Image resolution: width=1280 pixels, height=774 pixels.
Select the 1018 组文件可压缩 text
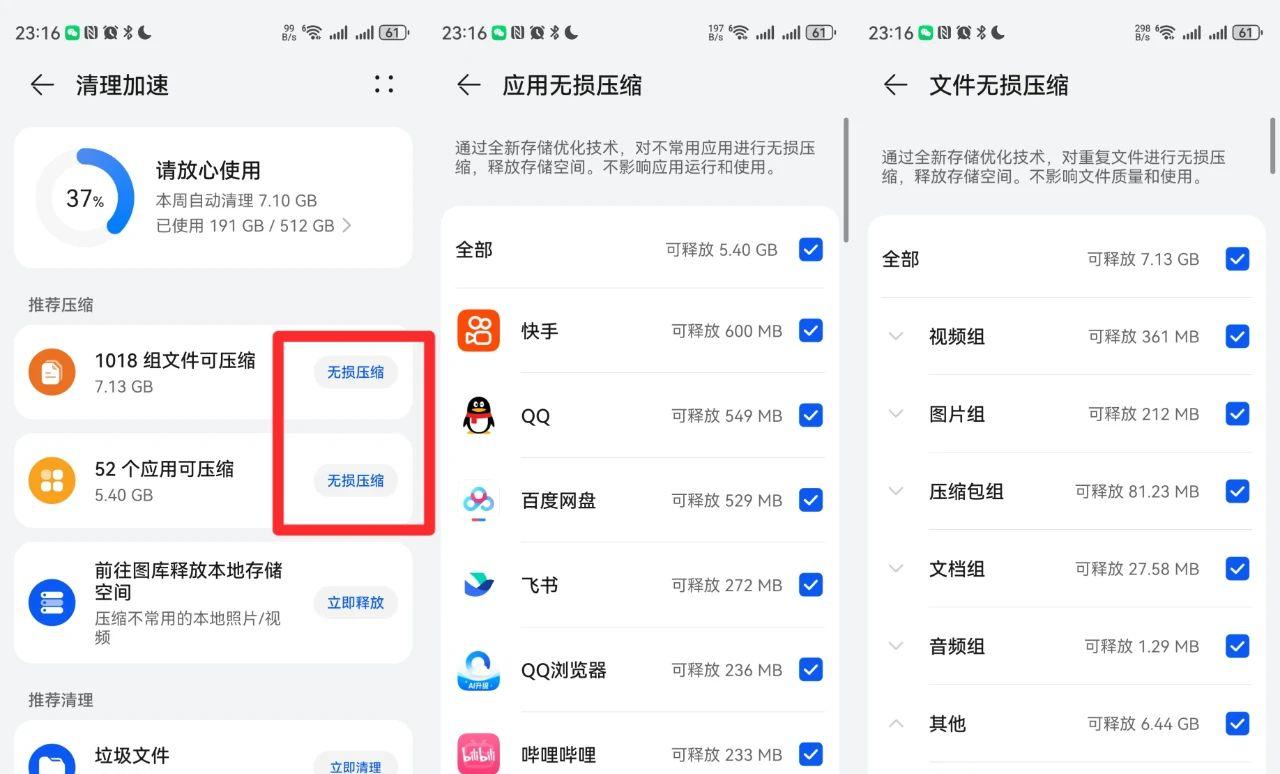tap(175, 360)
